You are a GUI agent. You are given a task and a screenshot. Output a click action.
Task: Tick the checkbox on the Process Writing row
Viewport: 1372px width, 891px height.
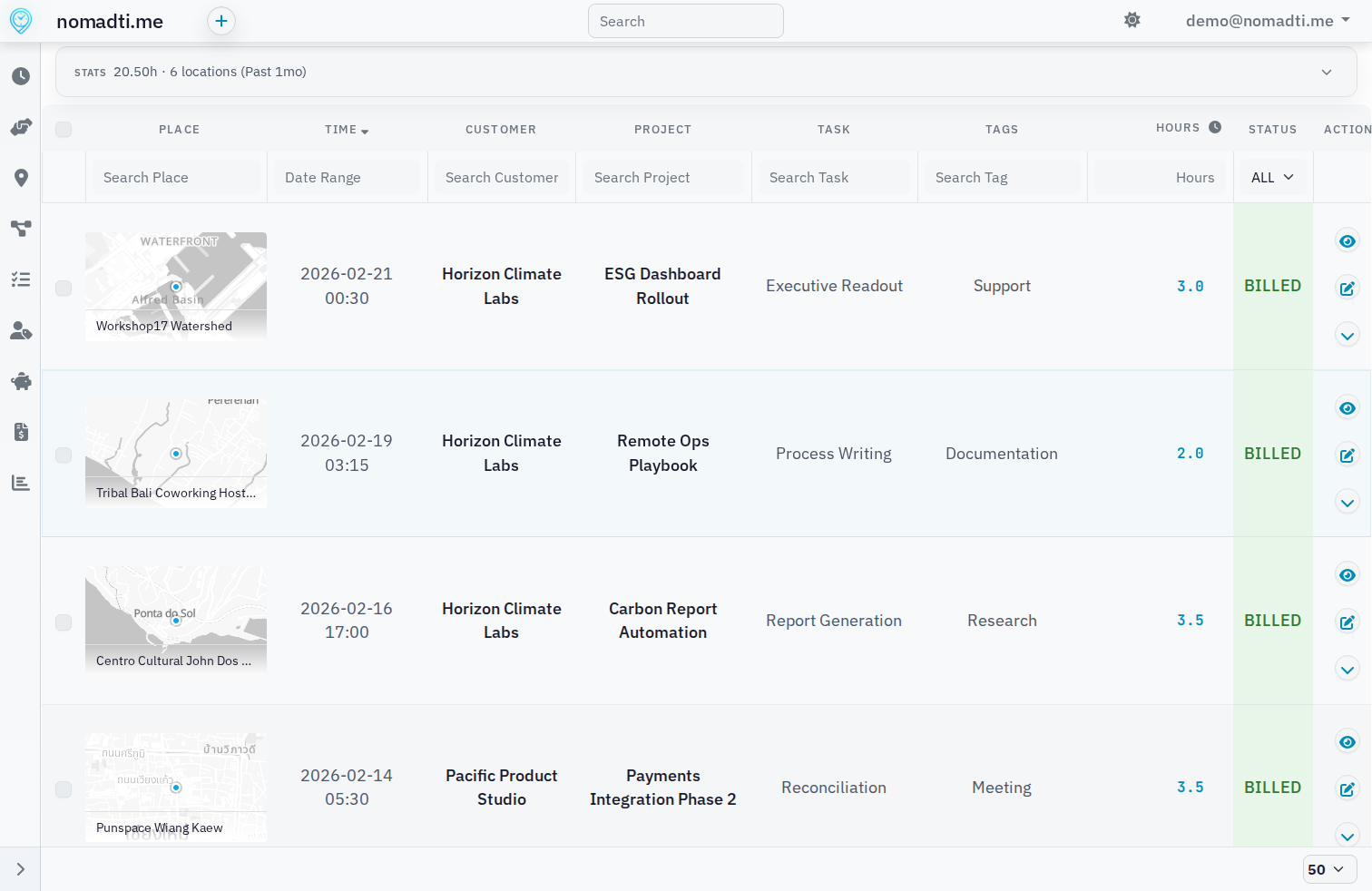(x=64, y=453)
